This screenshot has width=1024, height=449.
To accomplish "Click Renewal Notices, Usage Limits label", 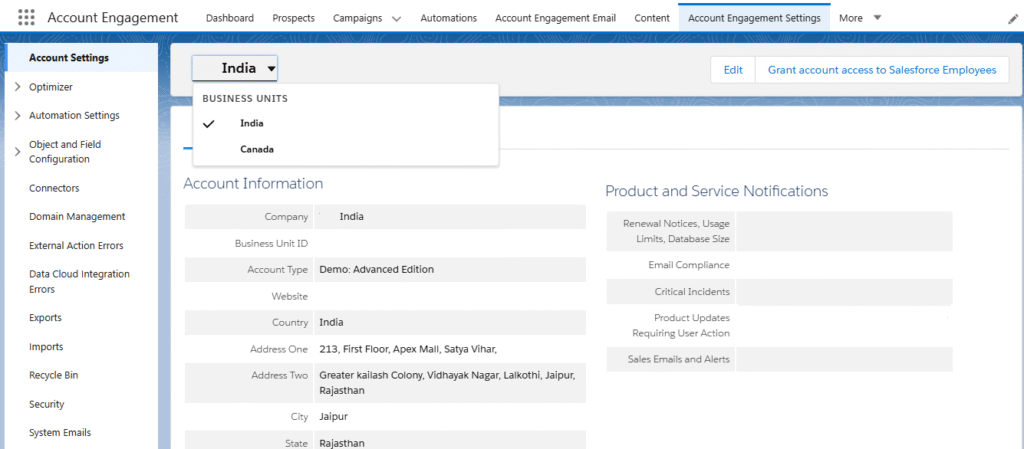I will (x=676, y=231).
